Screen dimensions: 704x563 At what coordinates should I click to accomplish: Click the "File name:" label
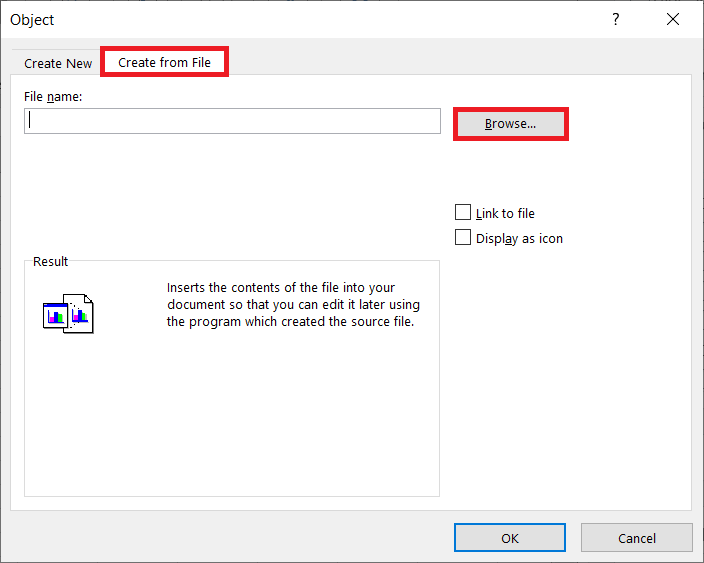tap(52, 97)
